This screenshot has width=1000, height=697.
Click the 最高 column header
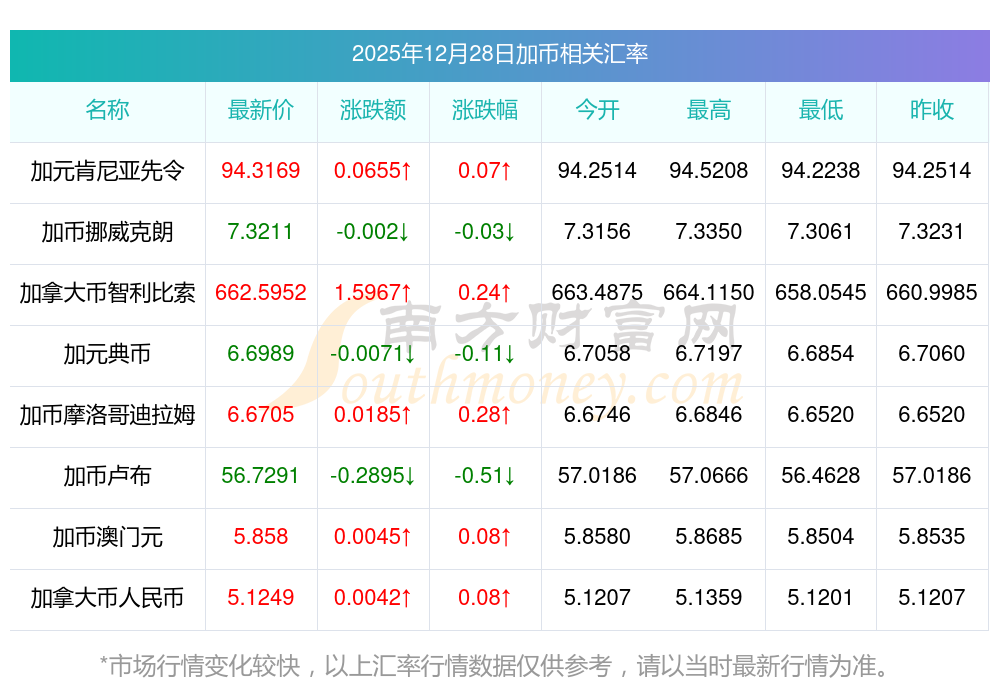[709, 110]
